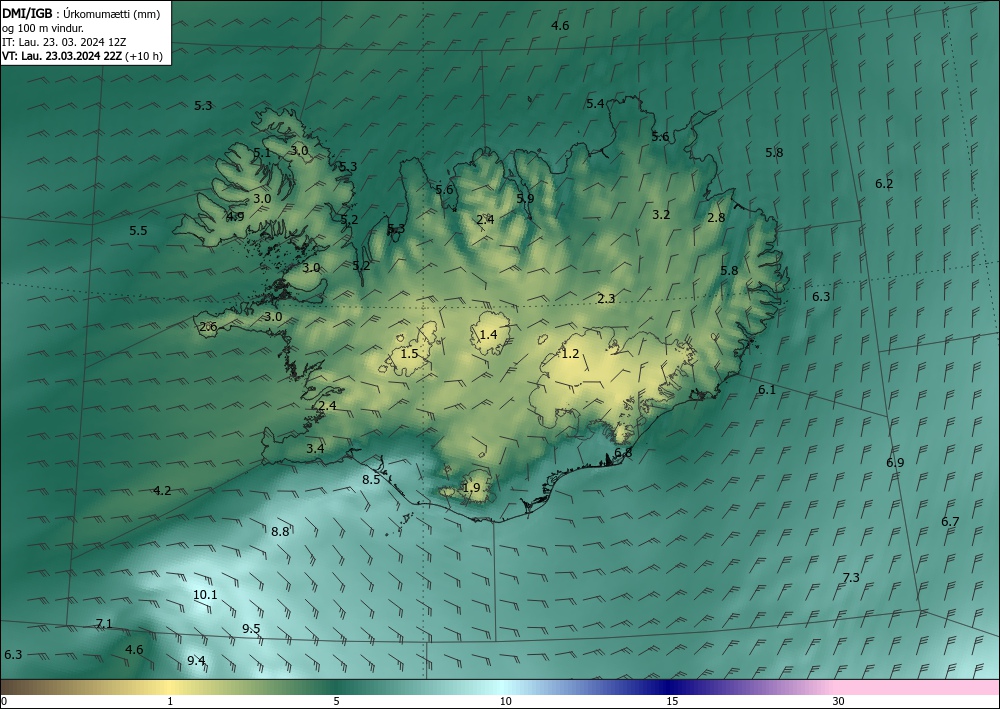Select the 1.9 value on the southern glacier
Image resolution: width=1000 pixels, height=709 pixels.
point(471,488)
